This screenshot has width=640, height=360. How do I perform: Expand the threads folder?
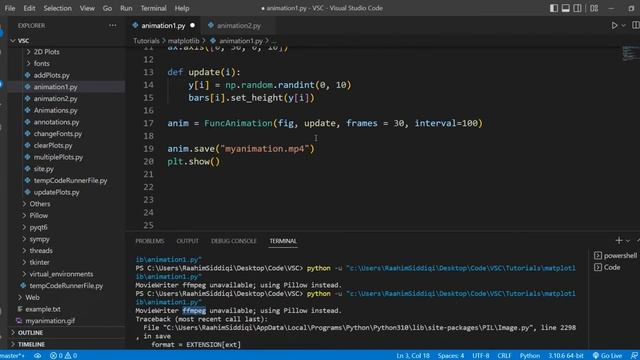point(41,251)
